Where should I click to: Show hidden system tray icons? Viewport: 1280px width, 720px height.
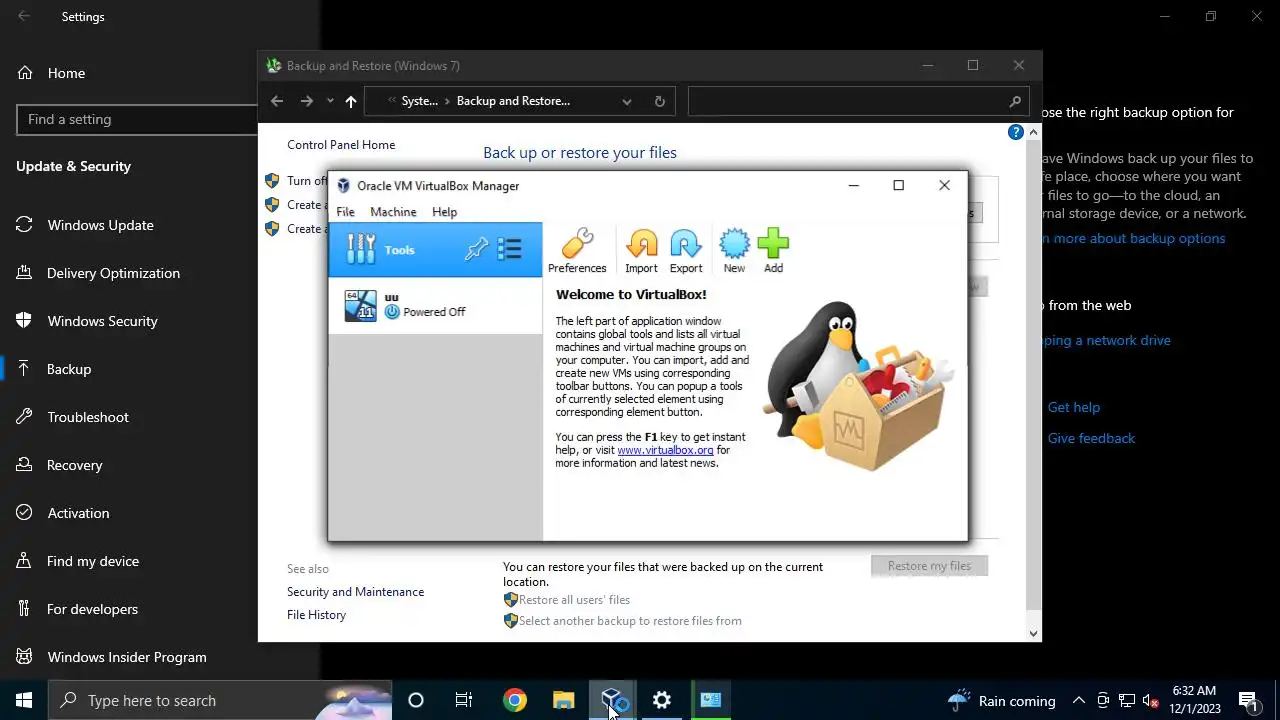[1079, 700]
